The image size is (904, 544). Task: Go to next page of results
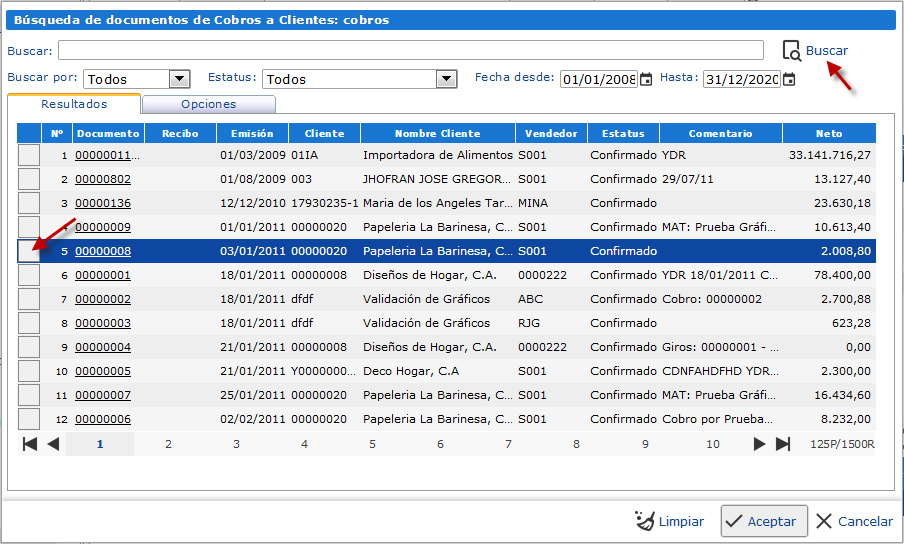click(759, 444)
